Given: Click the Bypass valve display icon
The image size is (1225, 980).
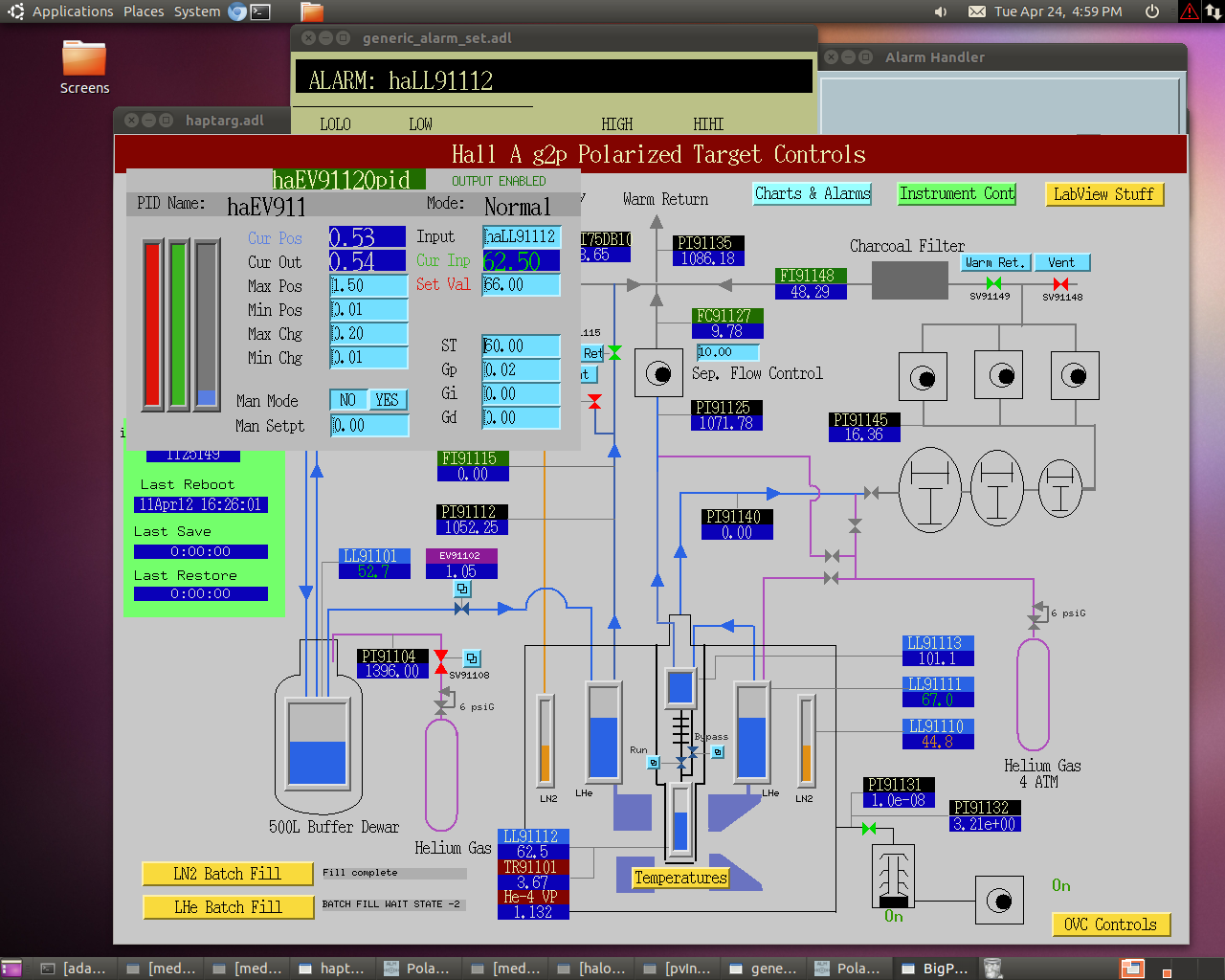Looking at the screenshot, I should [x=718, y=752].
